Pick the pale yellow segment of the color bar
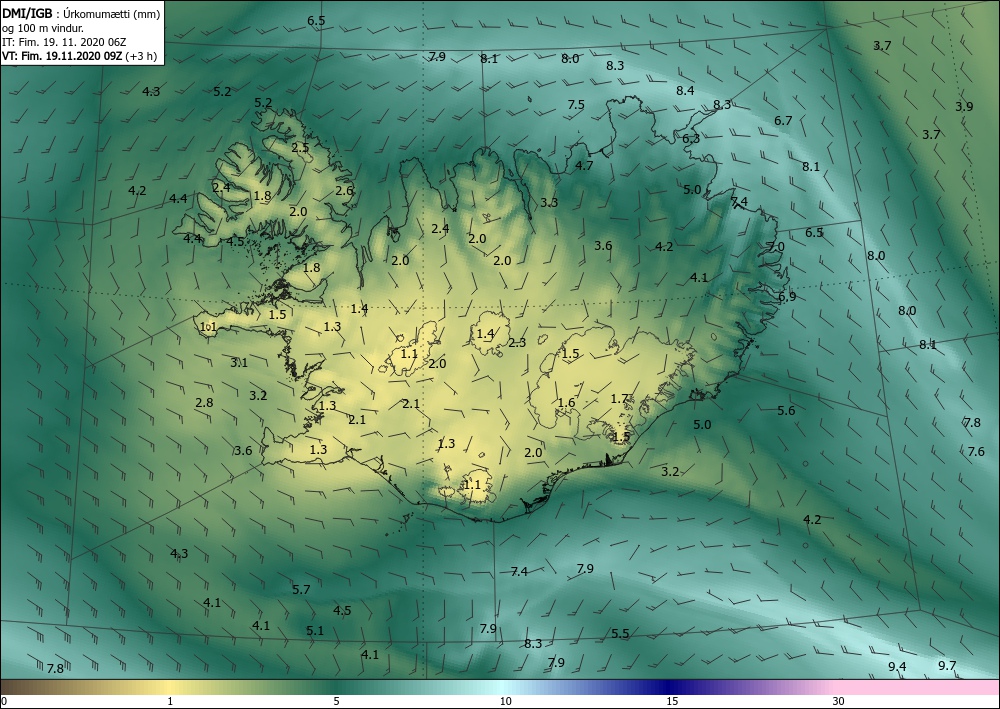This screenshot has height=709, width=1000. 169,687
